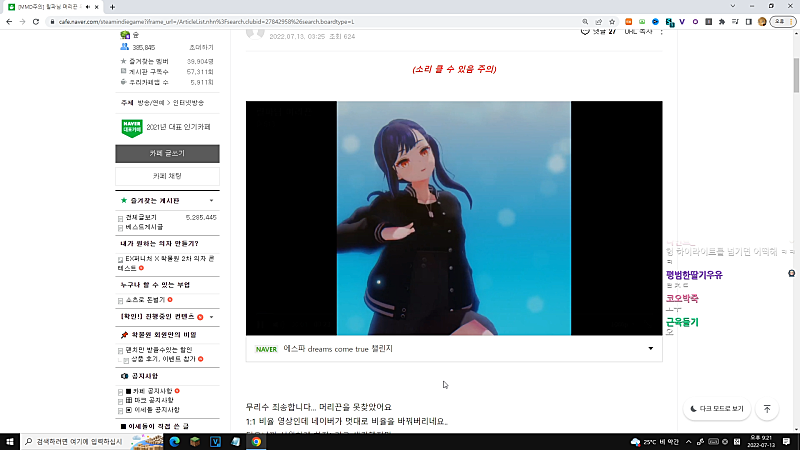800x450 pixels.
Task: Click 초대하기 invite link beside member count
Action: (202, 47)
